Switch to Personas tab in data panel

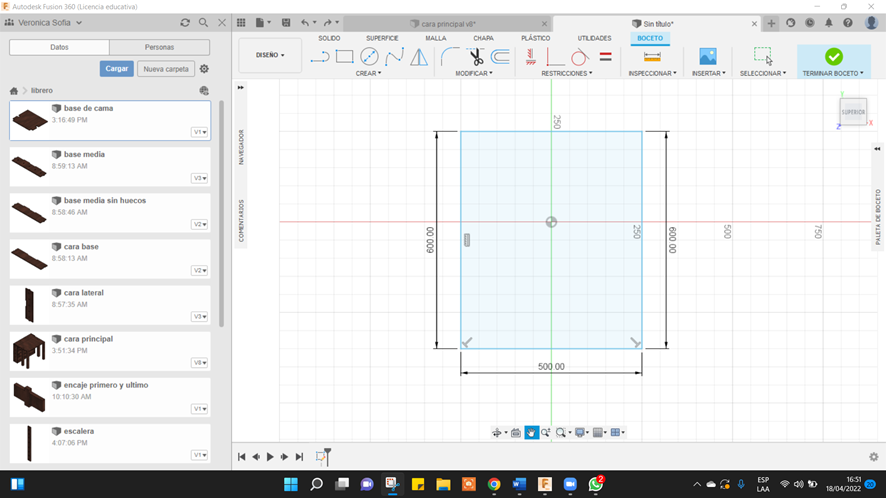click(x=159, y=47)
